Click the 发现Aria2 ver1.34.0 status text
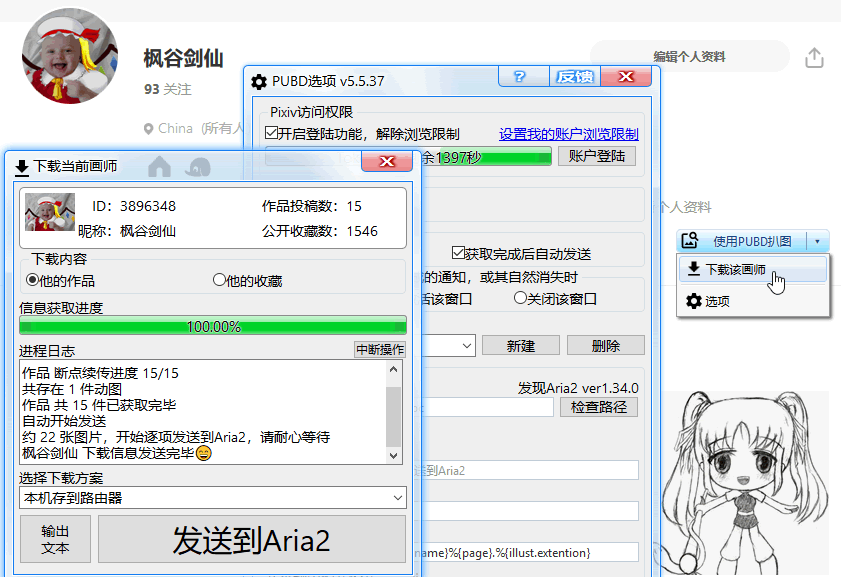This screenshot has height=577, width=841. (578, 388)
